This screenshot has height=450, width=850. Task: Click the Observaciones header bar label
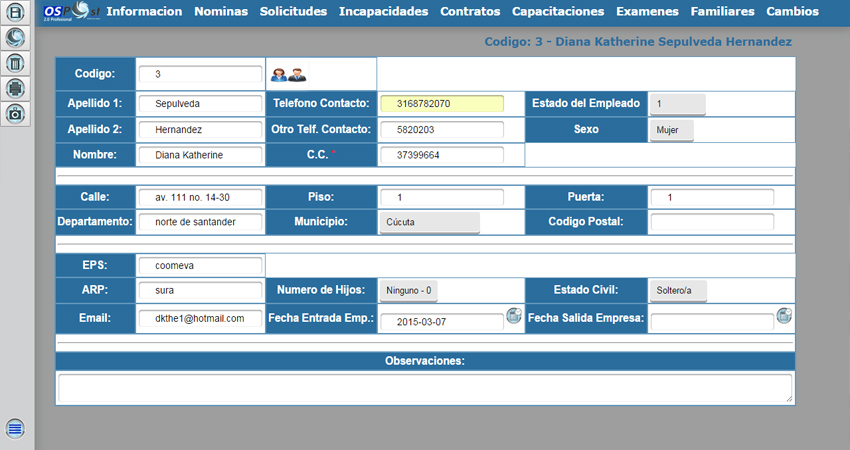click(x=425, y=361)
